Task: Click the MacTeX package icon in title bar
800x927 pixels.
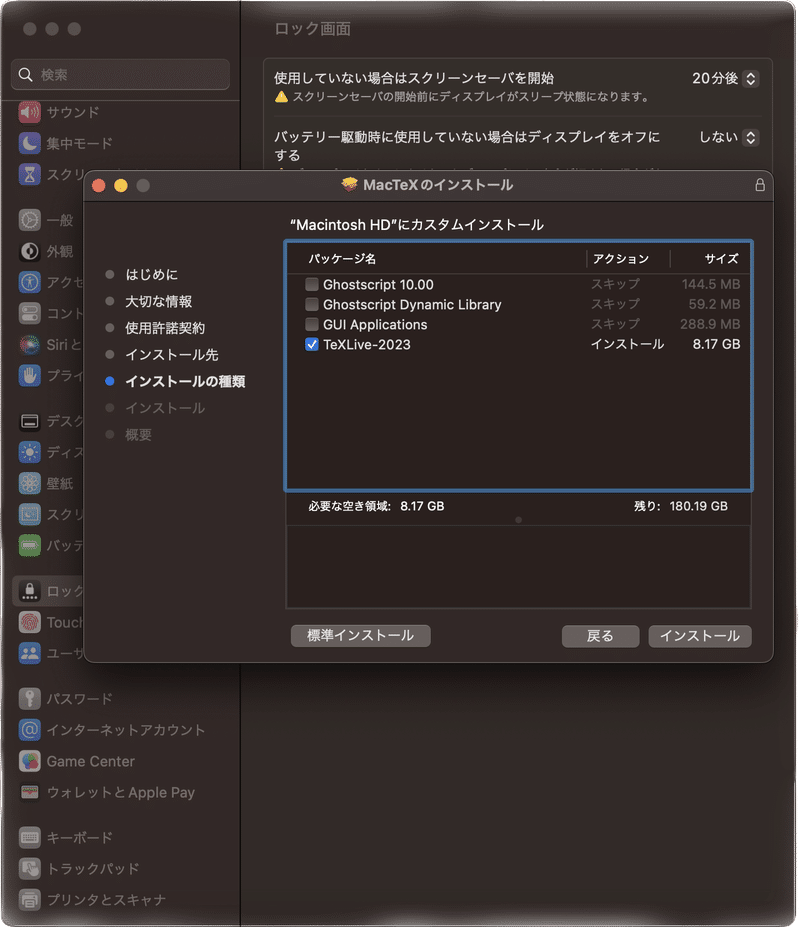Action: coord(349,184)
